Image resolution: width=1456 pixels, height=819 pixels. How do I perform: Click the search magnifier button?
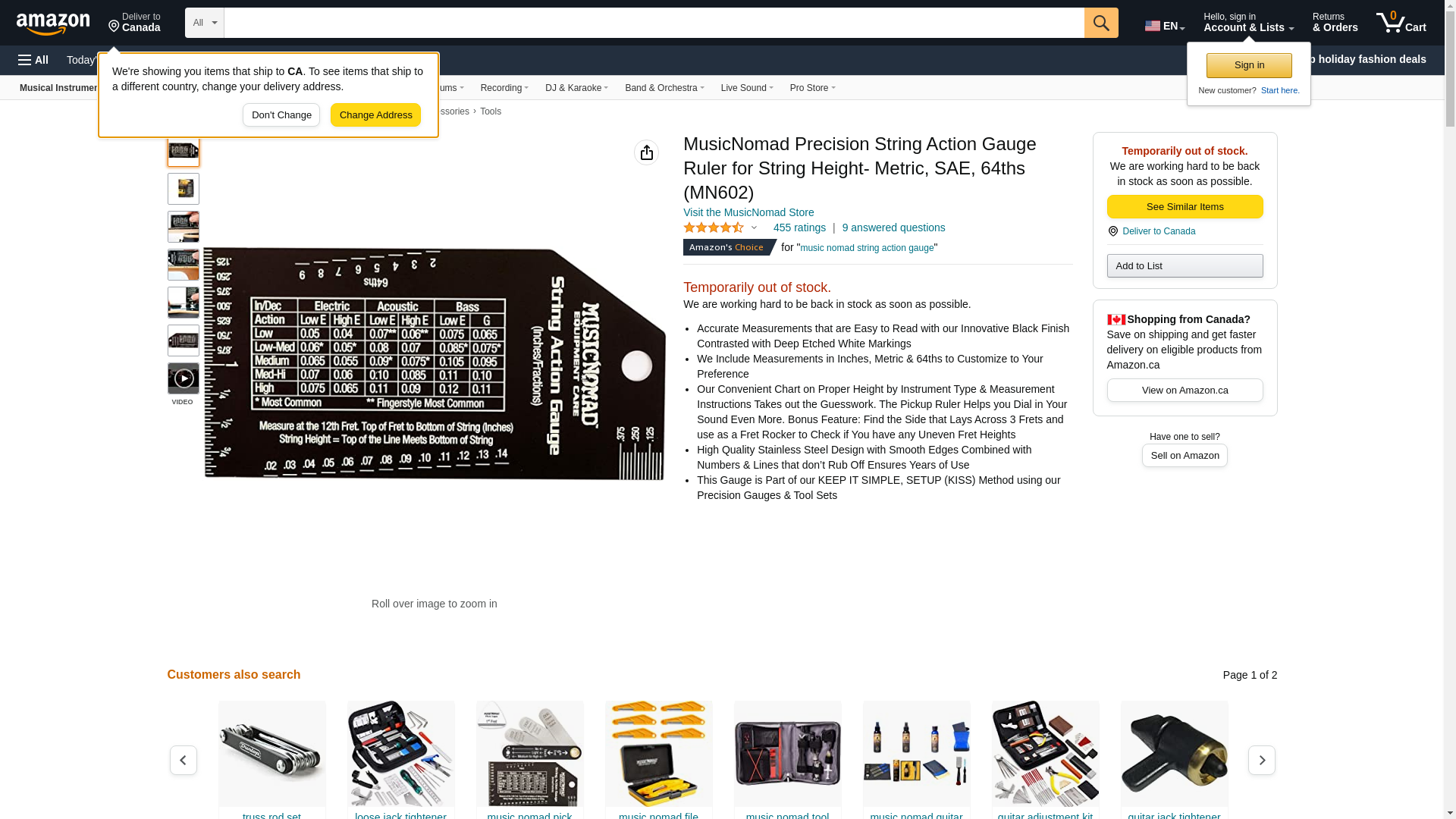coord(1101,23)
